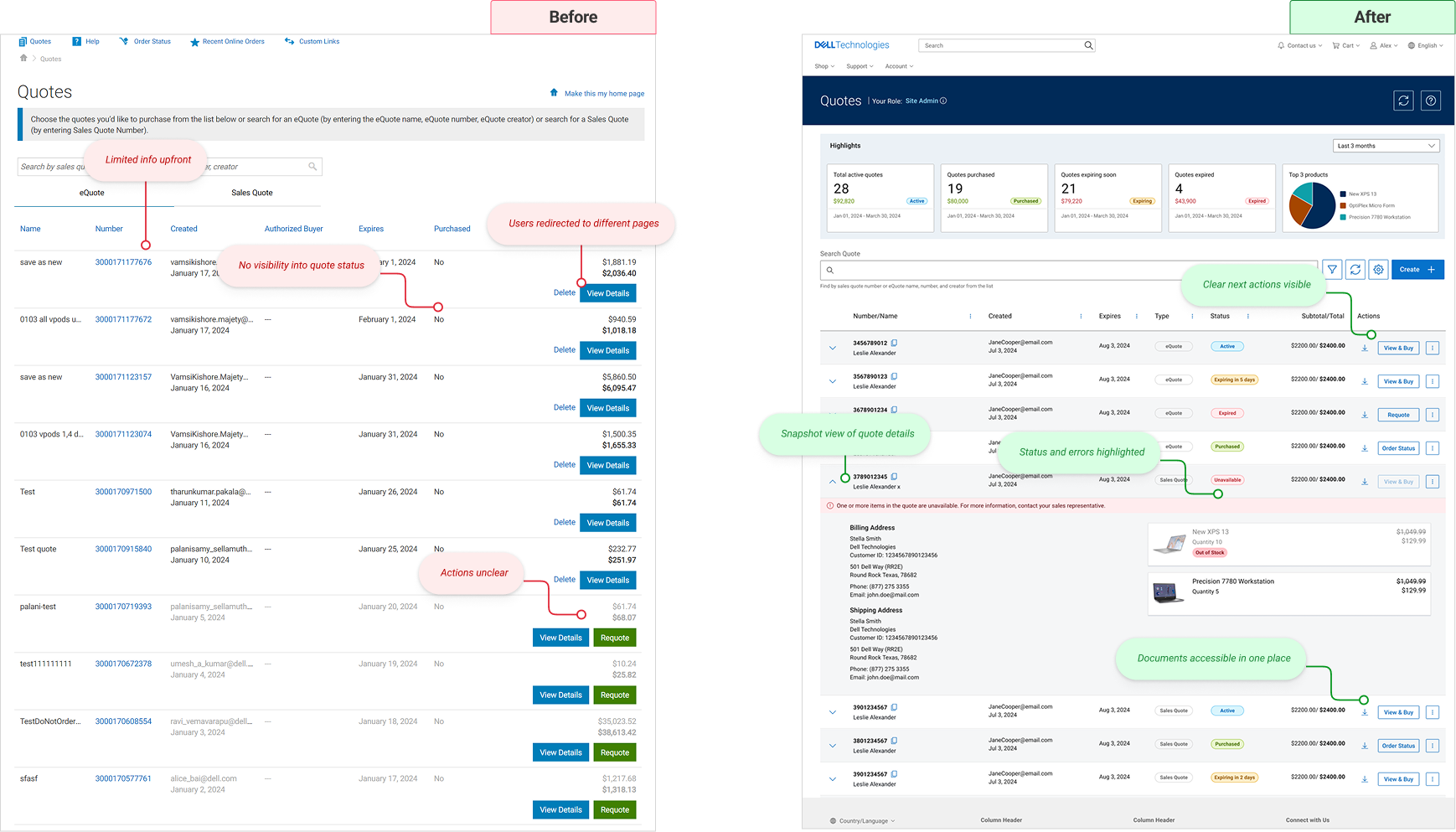Click the info icon beside Site Admin
Screen dimensions: 1456x832
click(943, 101)
